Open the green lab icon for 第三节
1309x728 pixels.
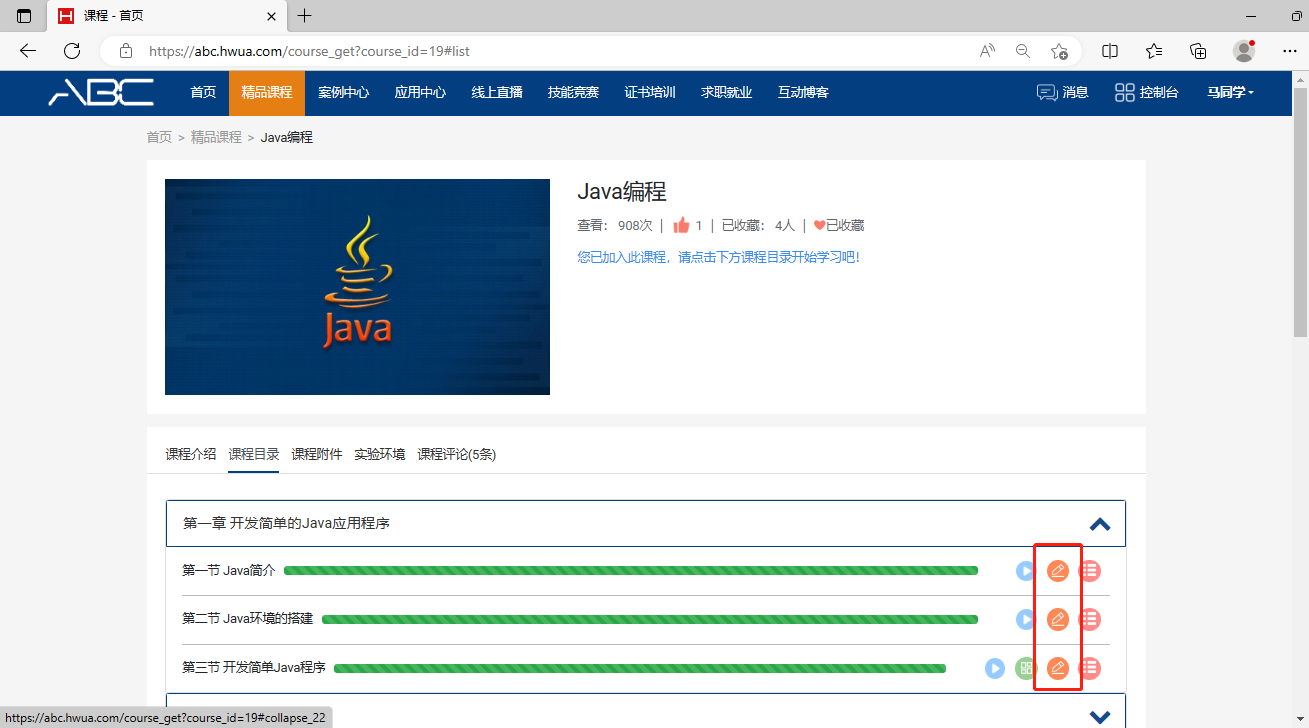pos(1026,668)
